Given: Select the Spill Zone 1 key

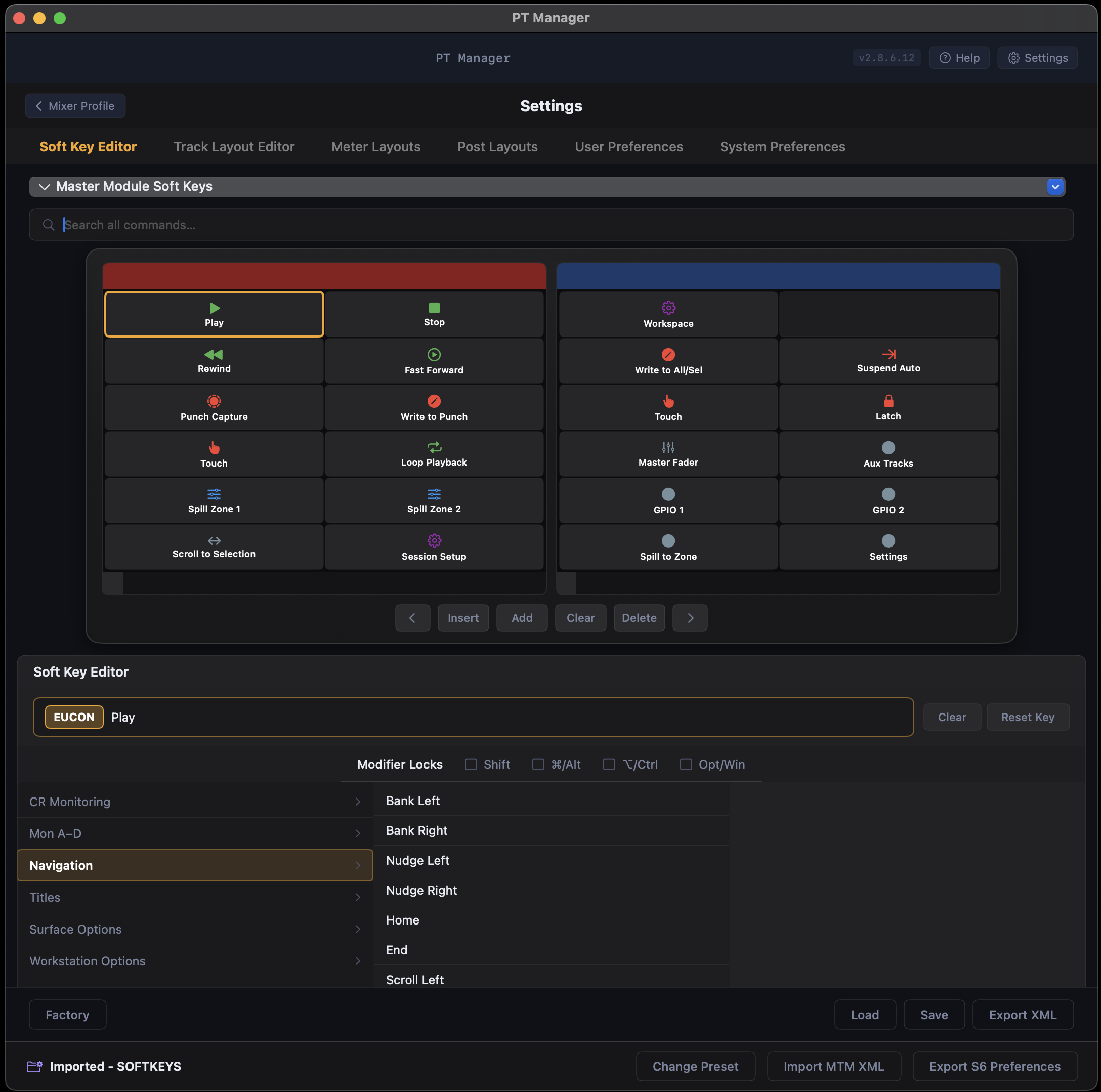Looking at the screenshot, I should 214,500.
